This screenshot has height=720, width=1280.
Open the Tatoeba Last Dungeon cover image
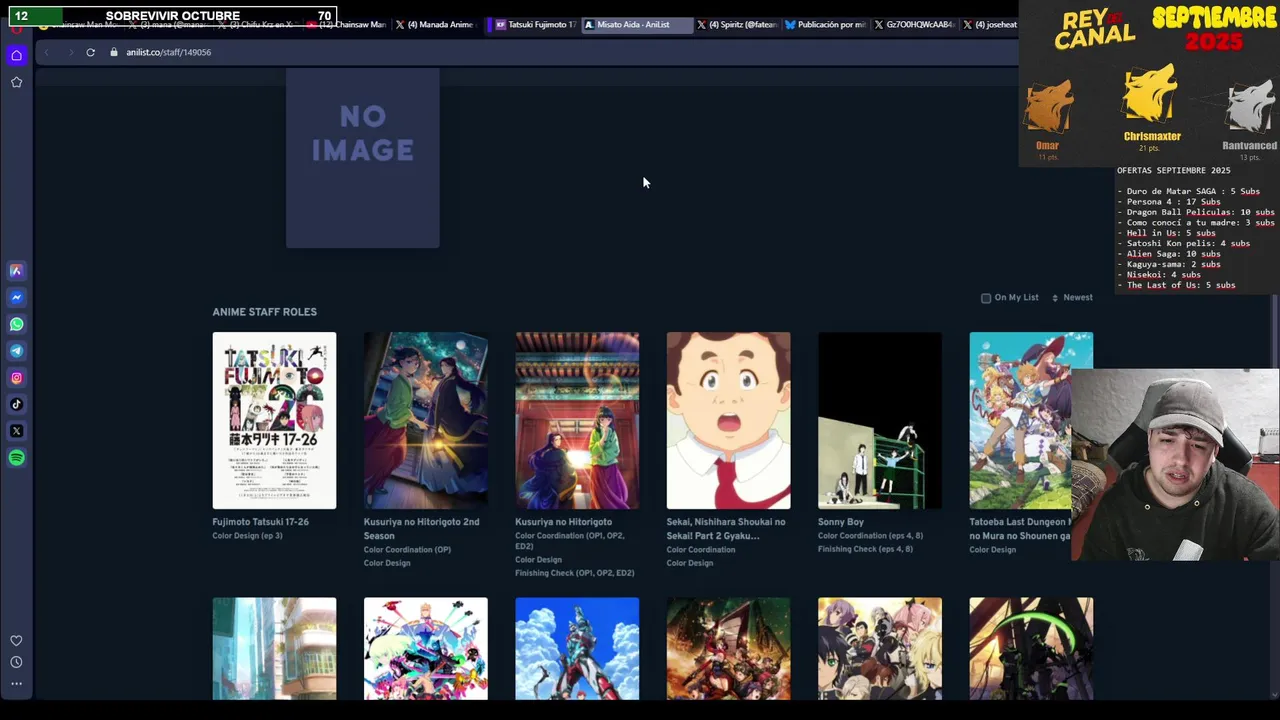[1020, 421]
